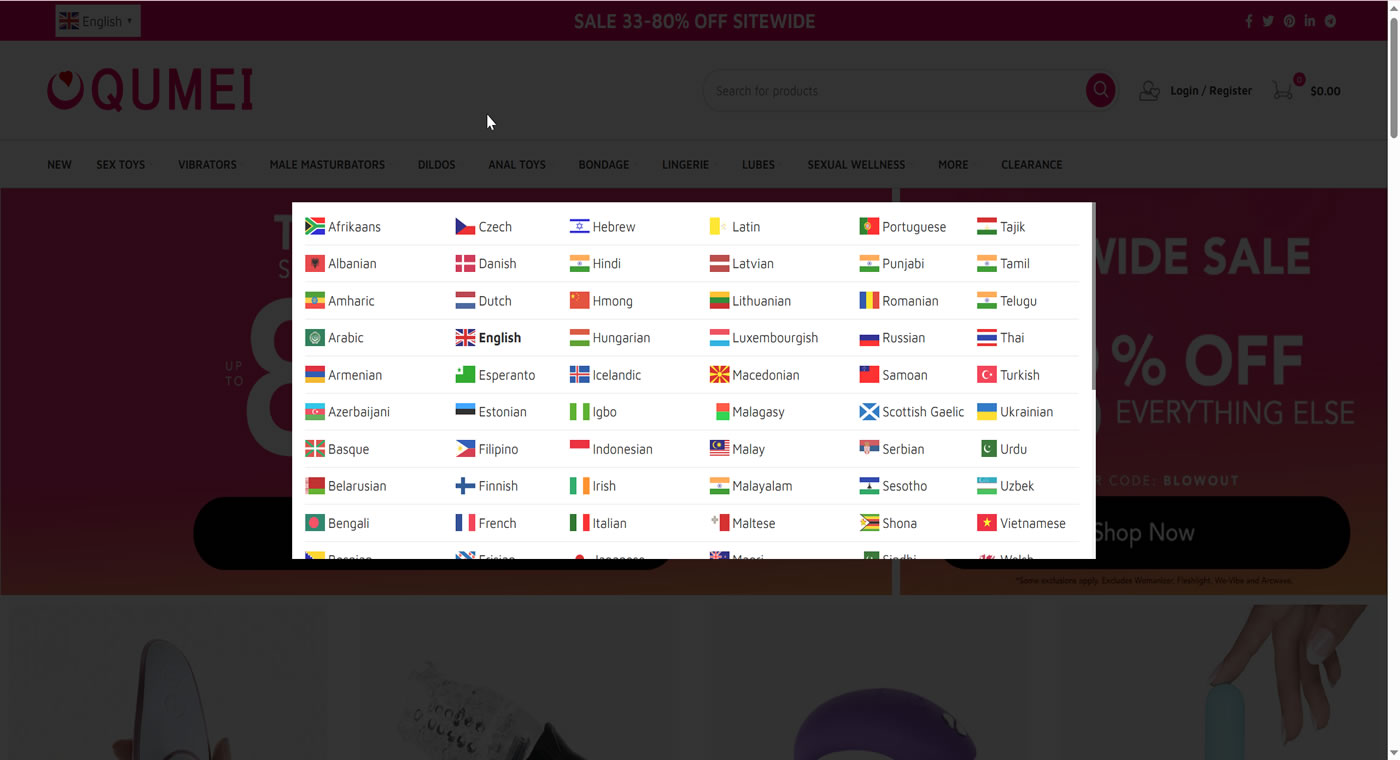Choose Ukrainian from the list
The width and height of the screenshot is (1400, 760).
[x=1015, y=412]
